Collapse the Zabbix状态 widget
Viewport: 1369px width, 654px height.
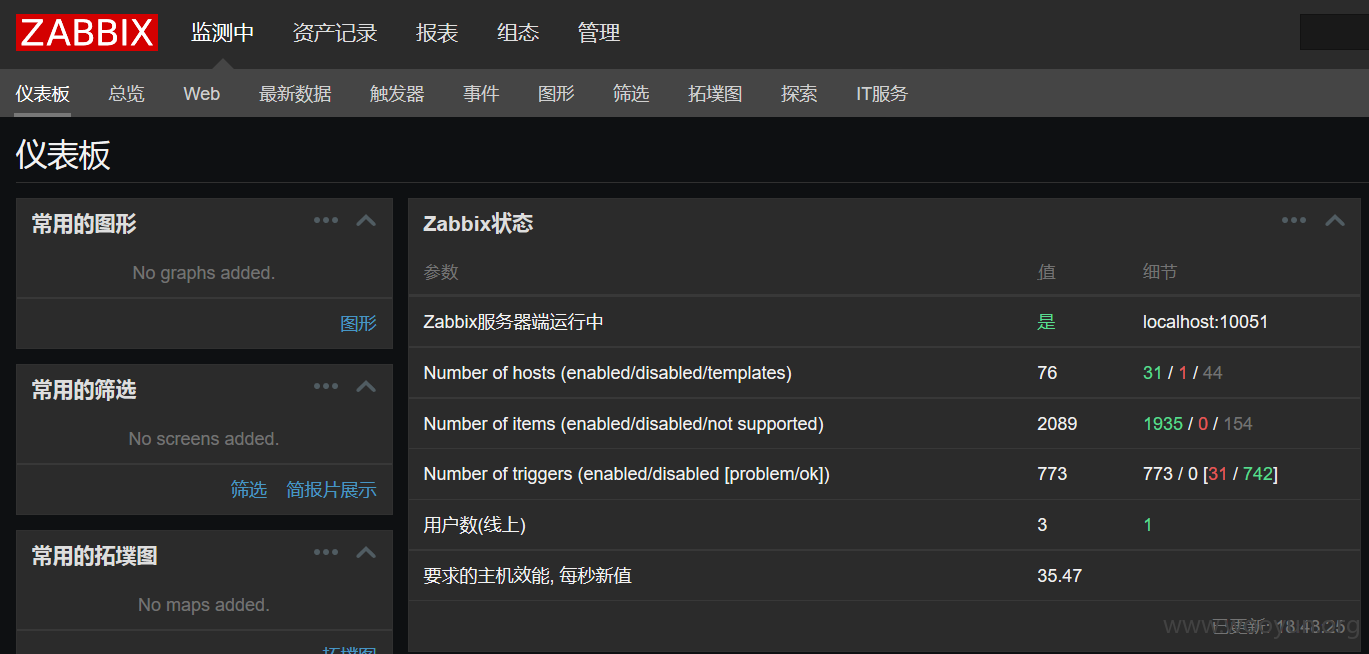[x=1335, y=220]
